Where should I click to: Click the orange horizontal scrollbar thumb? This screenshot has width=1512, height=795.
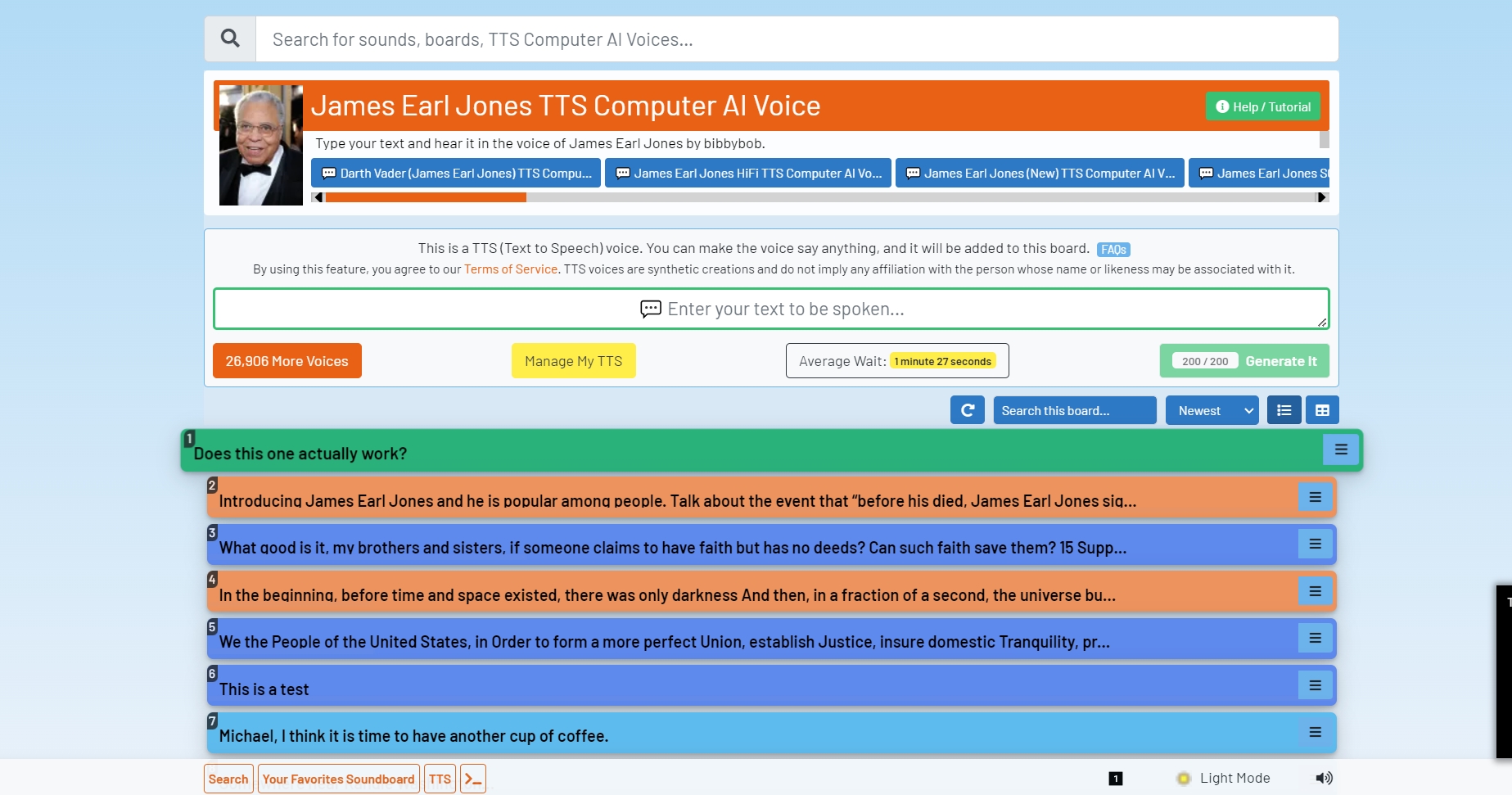click(x=426, y=197)
